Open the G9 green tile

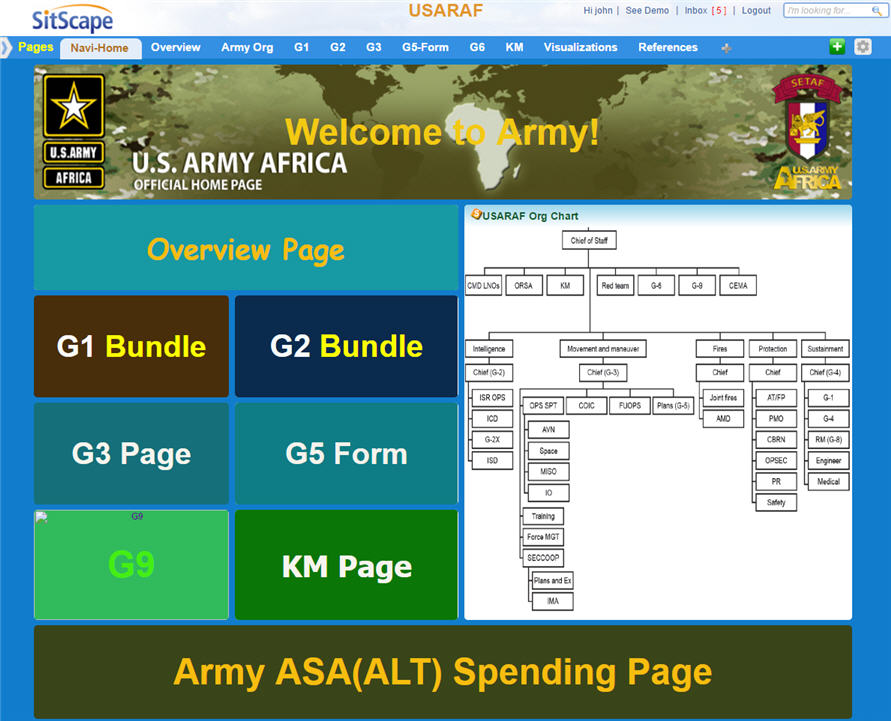coord(131,565)
